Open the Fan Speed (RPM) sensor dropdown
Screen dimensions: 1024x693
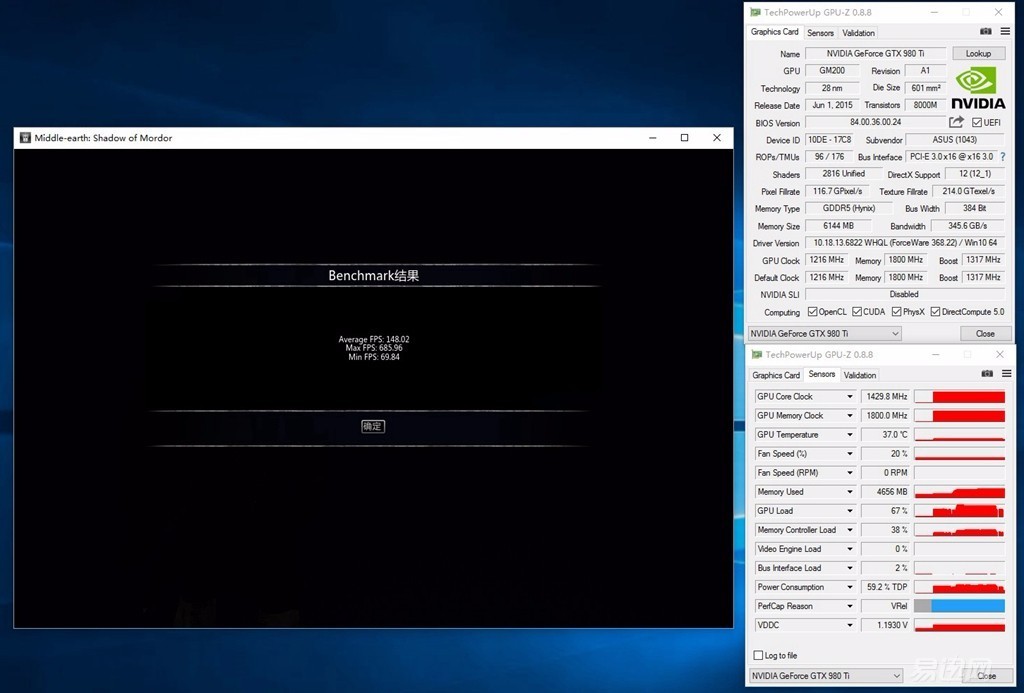coord(850,472)
